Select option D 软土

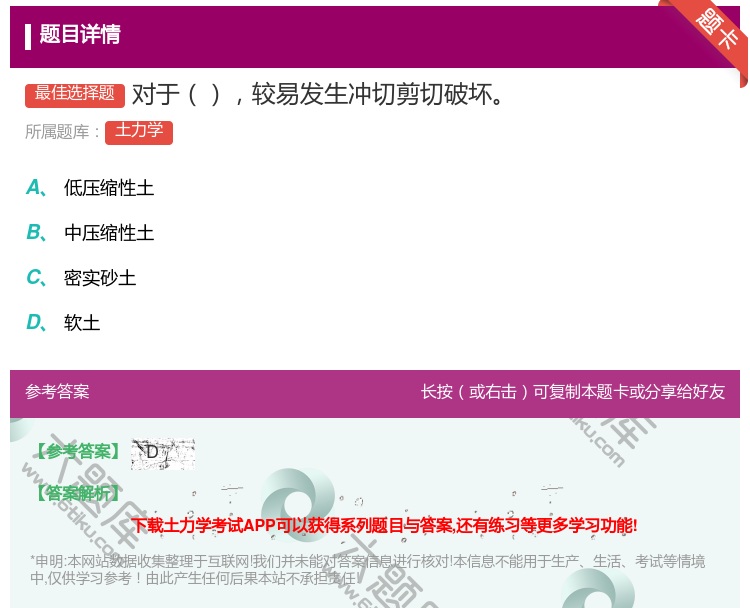coord(63,323)
